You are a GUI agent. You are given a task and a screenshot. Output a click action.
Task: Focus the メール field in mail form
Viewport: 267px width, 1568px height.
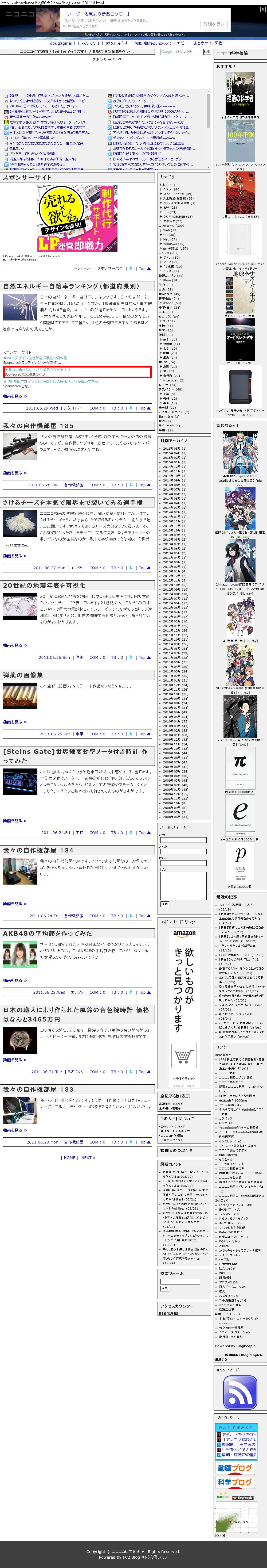[183, 852]
